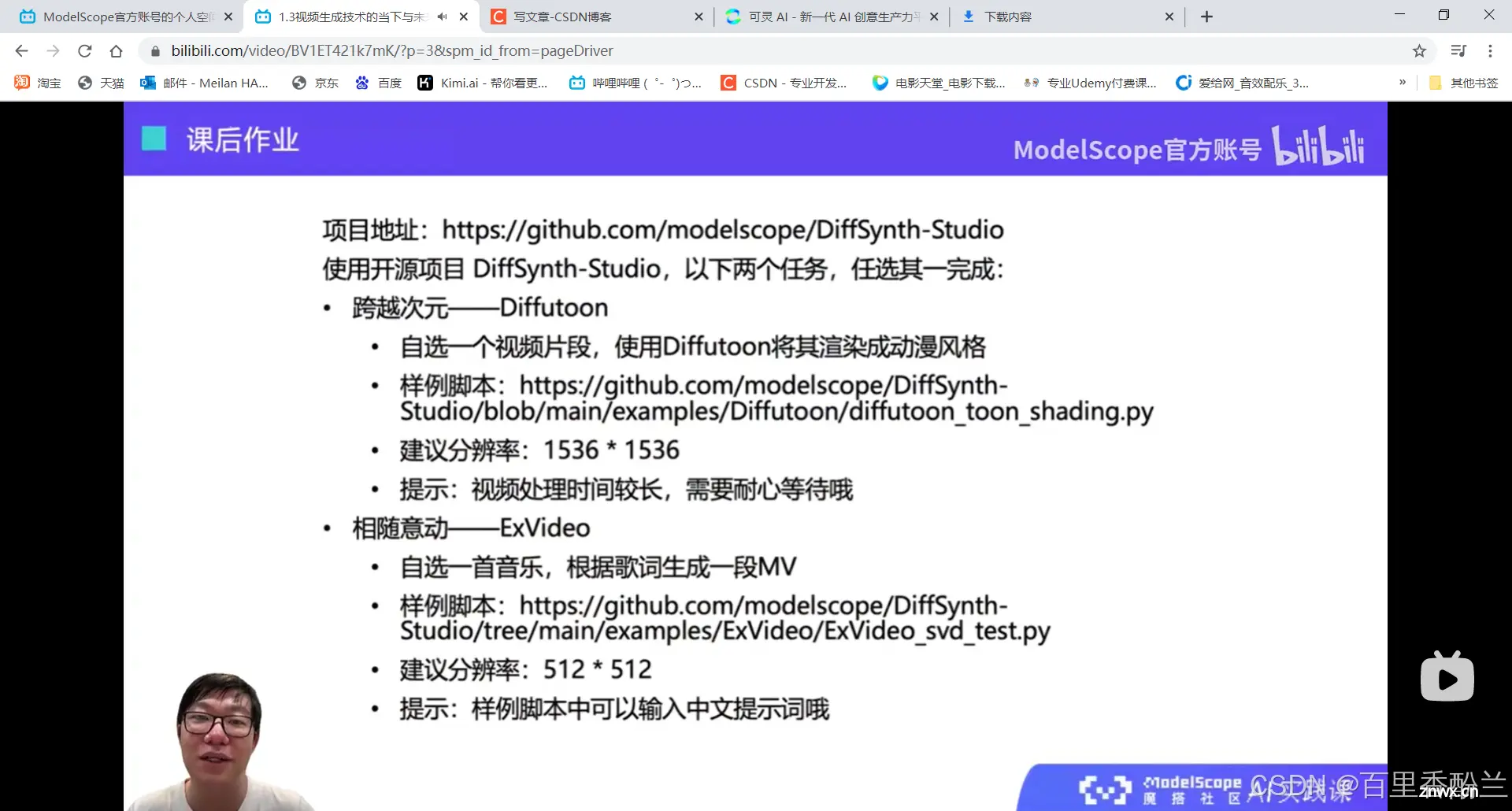Click the 建议分辨率: 512 * 512 line

525,670
